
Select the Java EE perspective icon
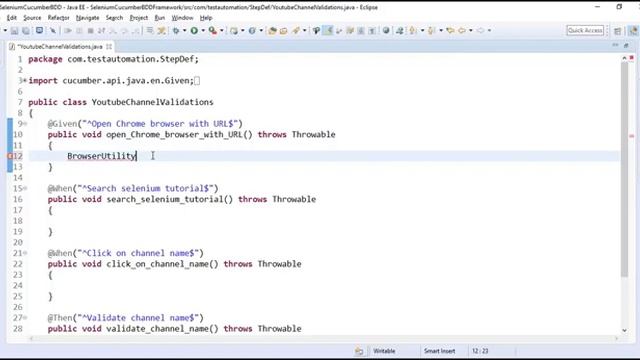(633, 31)
